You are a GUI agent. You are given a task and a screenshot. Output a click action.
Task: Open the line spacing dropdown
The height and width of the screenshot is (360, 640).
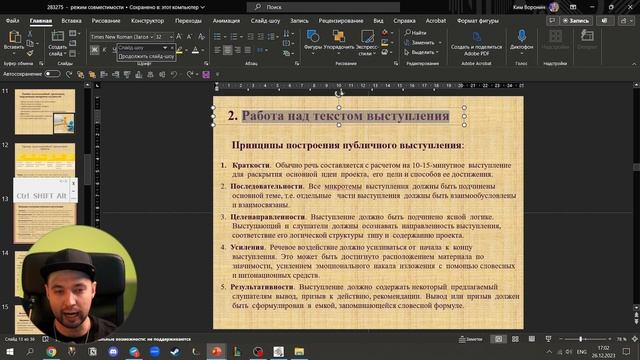(x=272, y=37)
